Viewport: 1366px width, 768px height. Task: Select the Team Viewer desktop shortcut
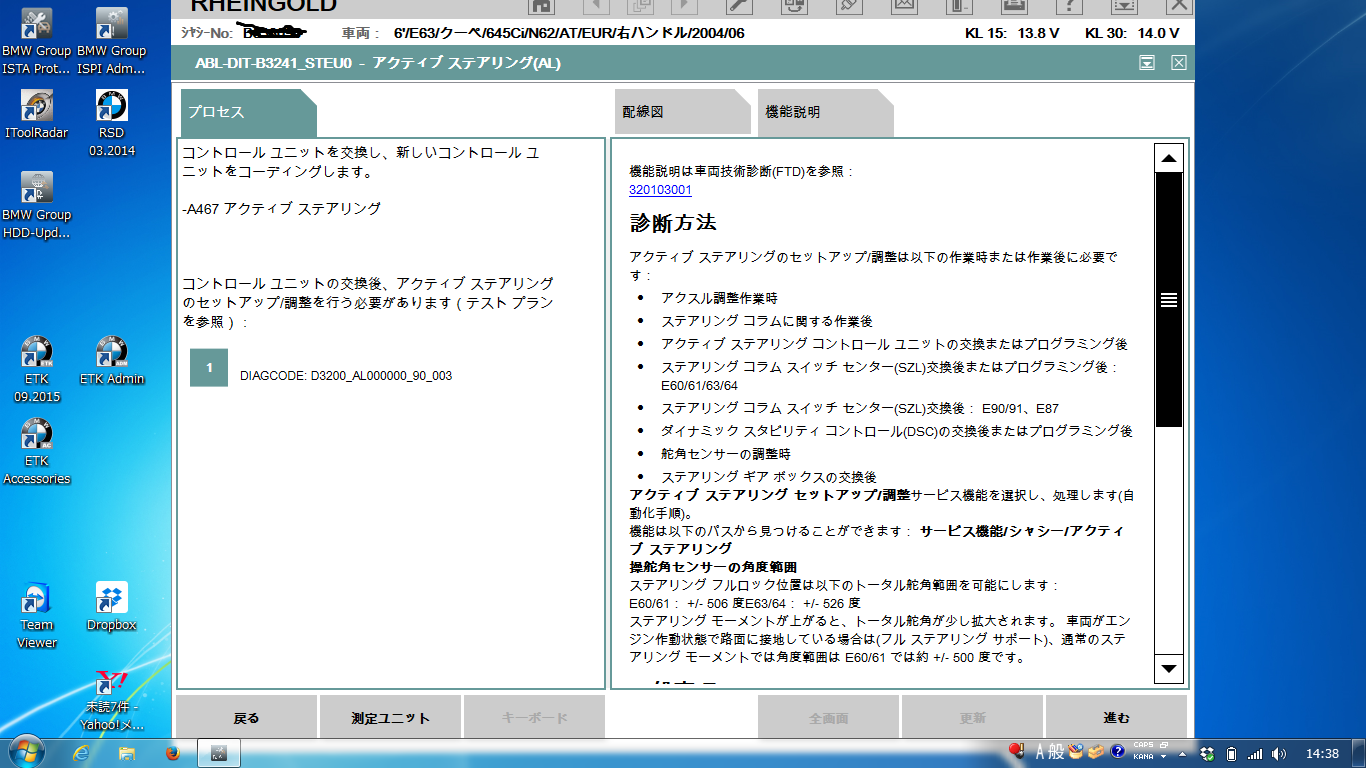pyautogui.click(x=37, y=615)
